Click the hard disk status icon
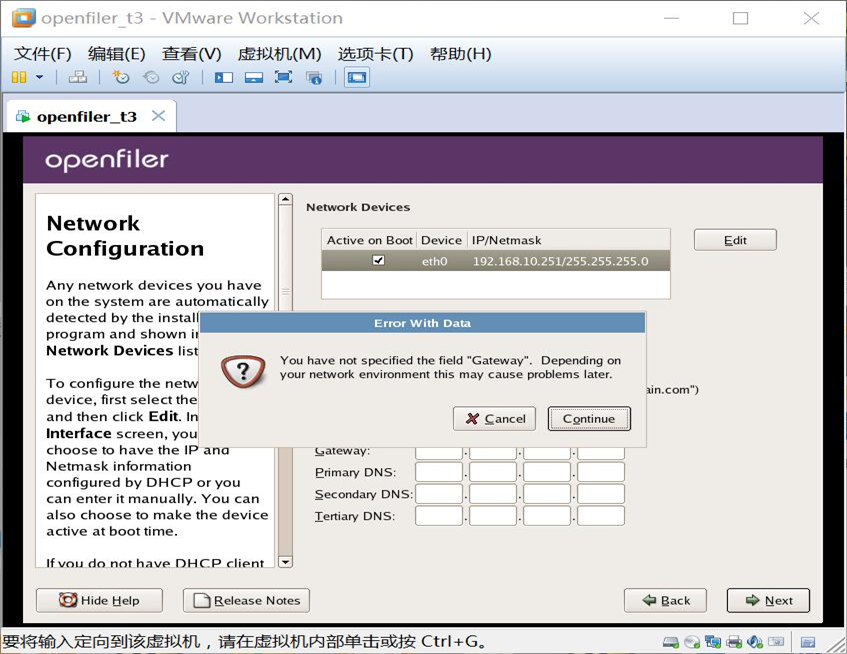847x654 pixels. pyautogui.click(x=671, y=642)
